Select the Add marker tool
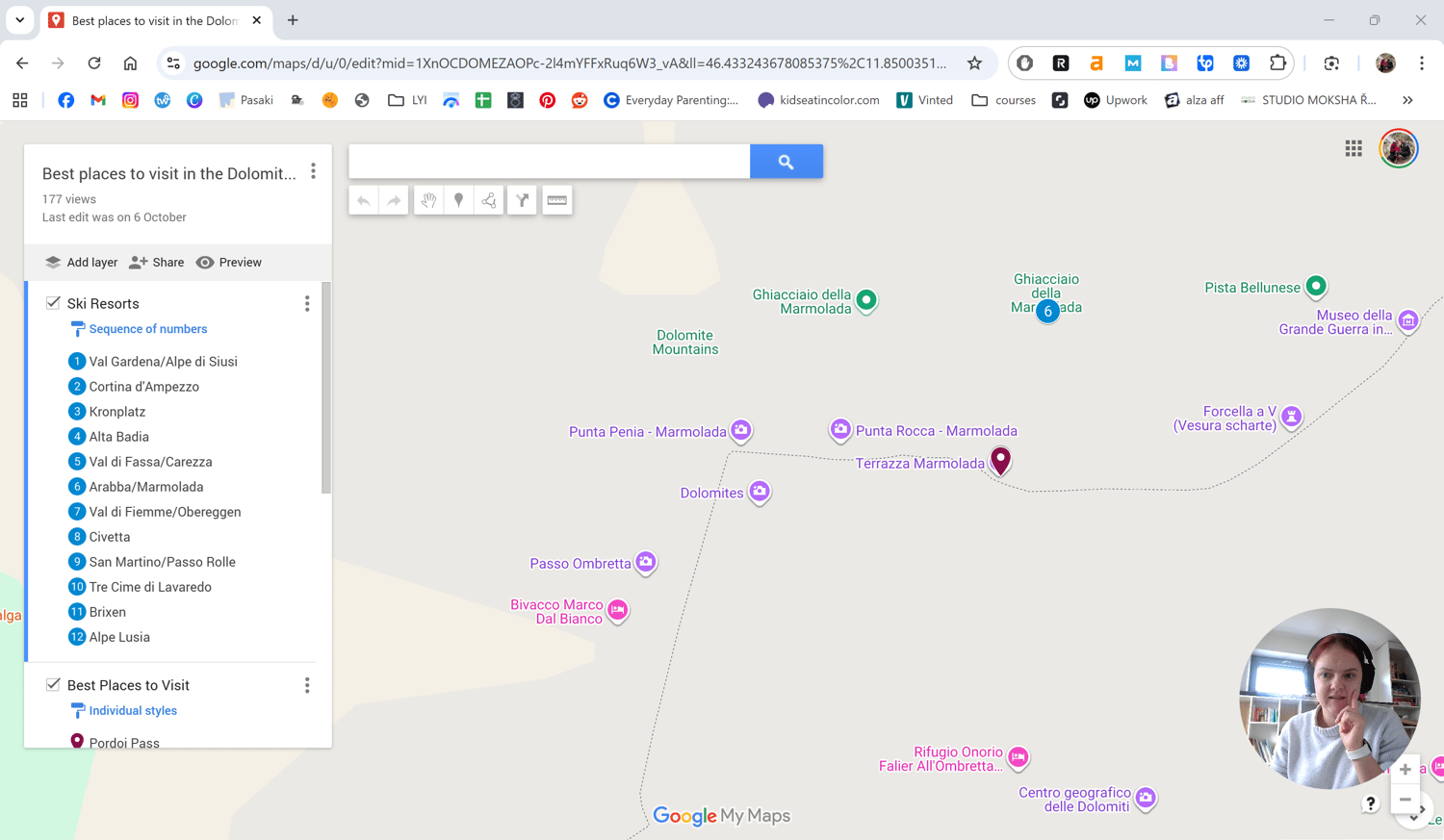The image size is (1444, 840). [459, 200]
